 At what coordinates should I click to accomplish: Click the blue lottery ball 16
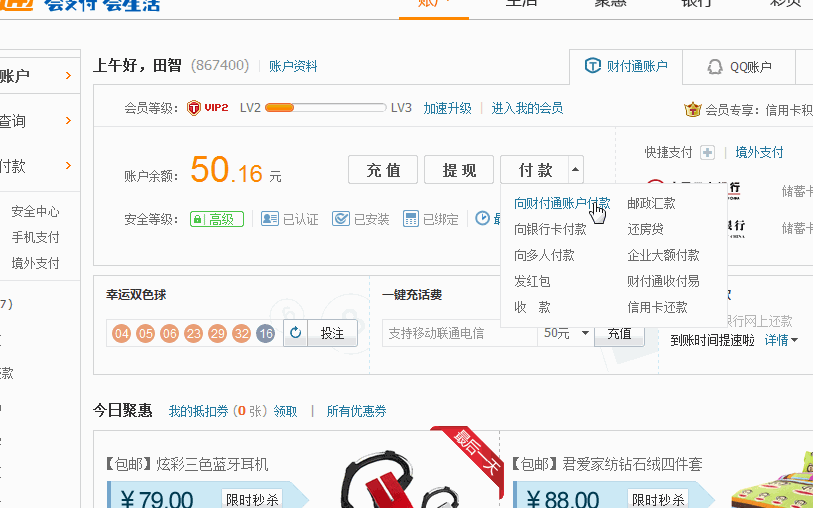tap(265, 333)
